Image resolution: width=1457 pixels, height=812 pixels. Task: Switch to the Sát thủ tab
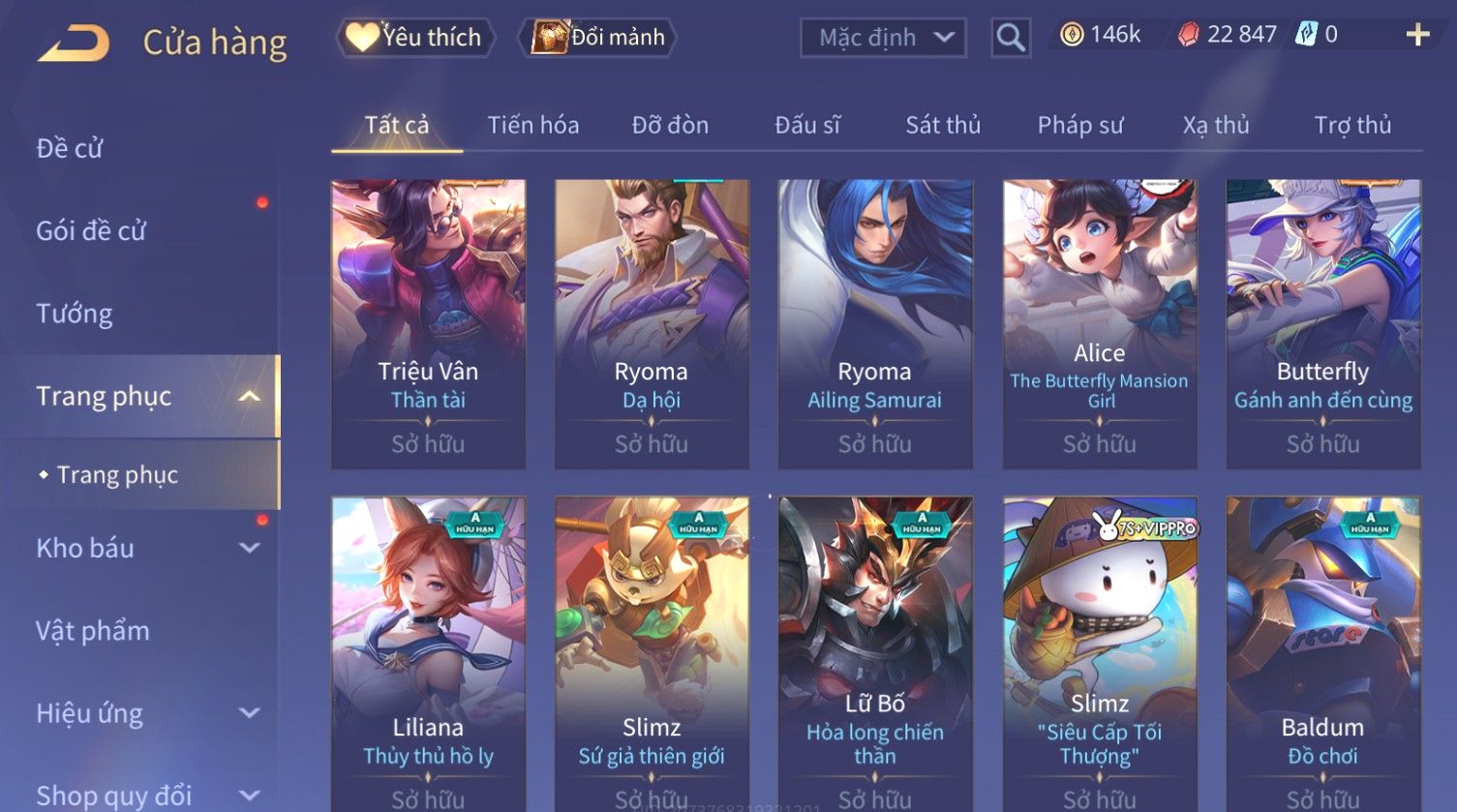pyautogui.click(x=943, y=125)
